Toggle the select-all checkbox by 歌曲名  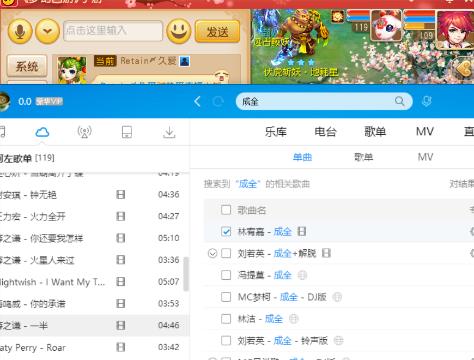226,210
